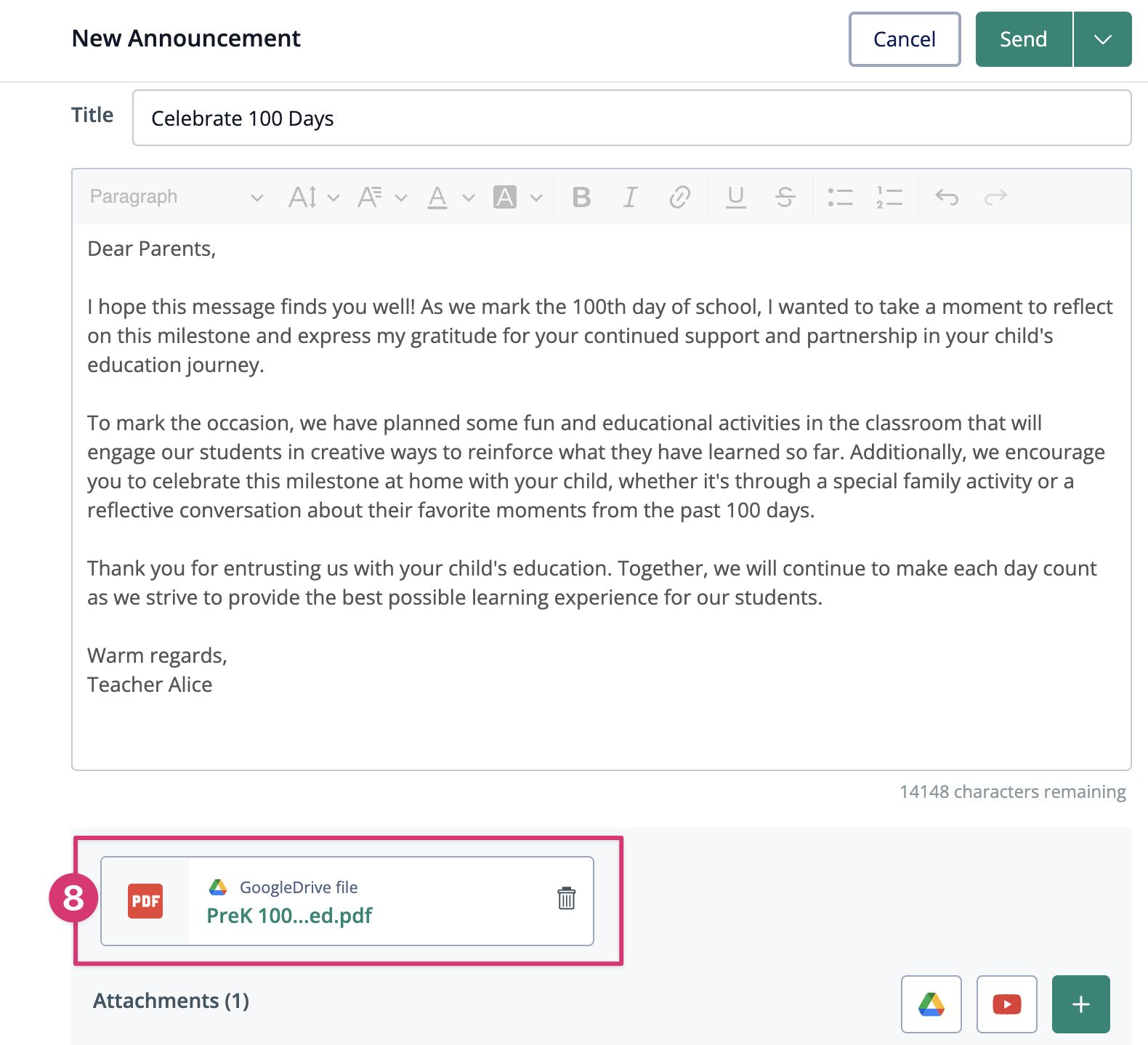Toggle underline formatting

pyautogui.click(x=736, y=197)
